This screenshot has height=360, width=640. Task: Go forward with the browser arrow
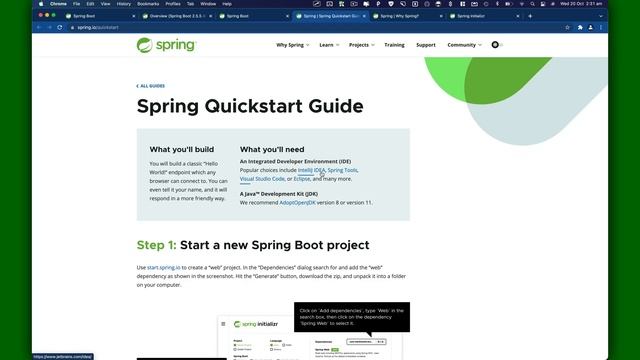click(x=49, y=27)
